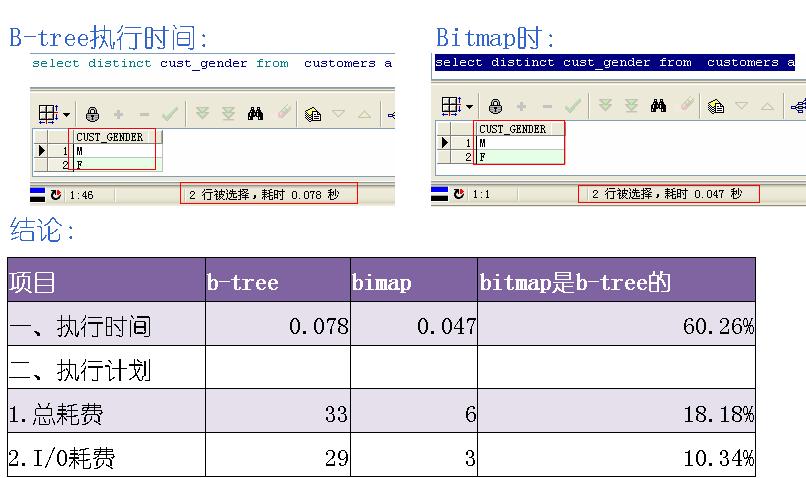Click down triangle icon in Bitmap toolbar
The width and height of the screenshot is (806, 478).
[741, 105]
